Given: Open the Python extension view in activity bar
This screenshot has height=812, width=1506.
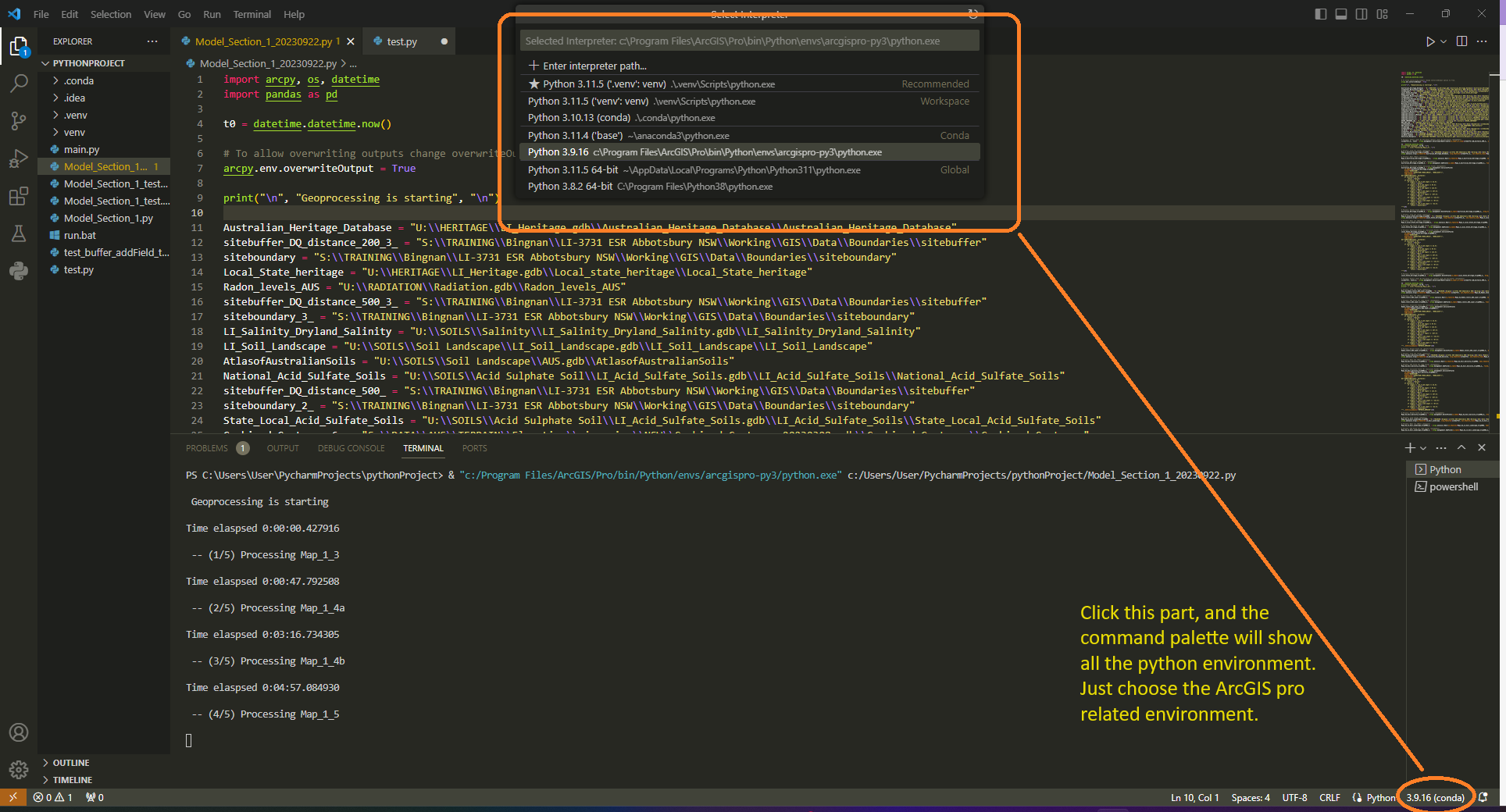Looking at the screenshot, I should [19, 270].
